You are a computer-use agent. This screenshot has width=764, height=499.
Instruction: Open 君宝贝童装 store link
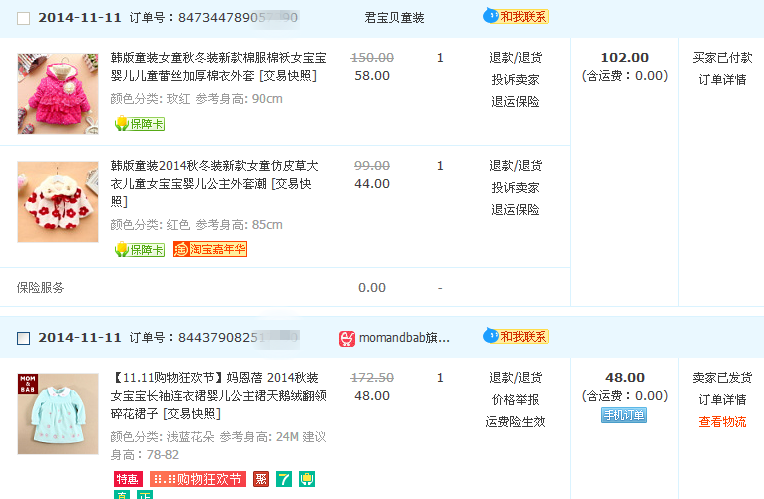(394, 18)
